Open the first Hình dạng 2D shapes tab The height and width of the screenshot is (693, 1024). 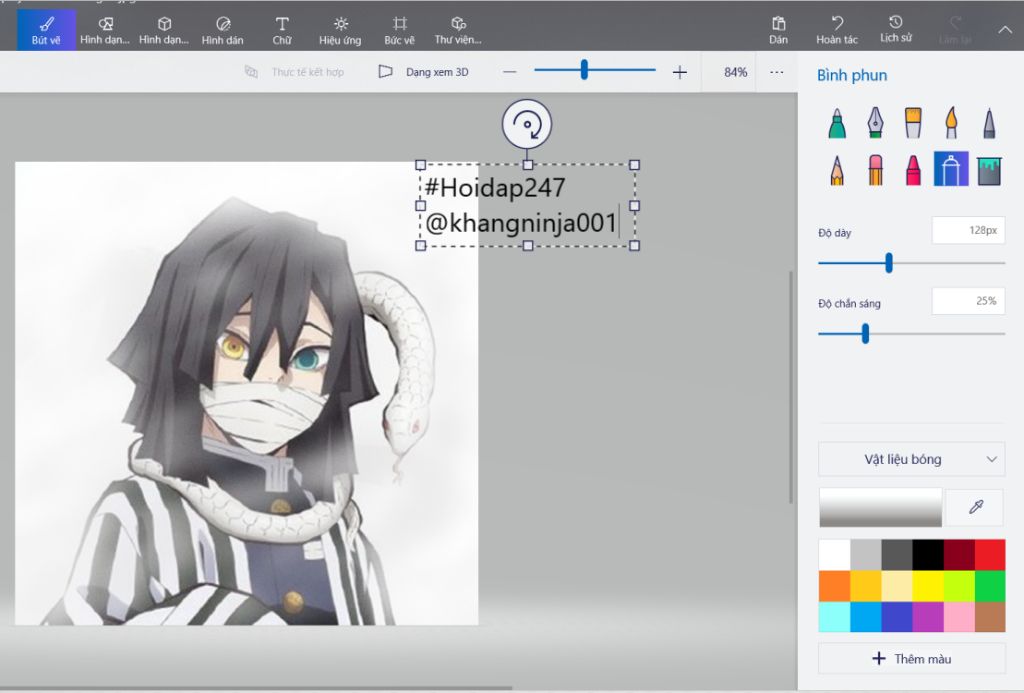[105, 30]
